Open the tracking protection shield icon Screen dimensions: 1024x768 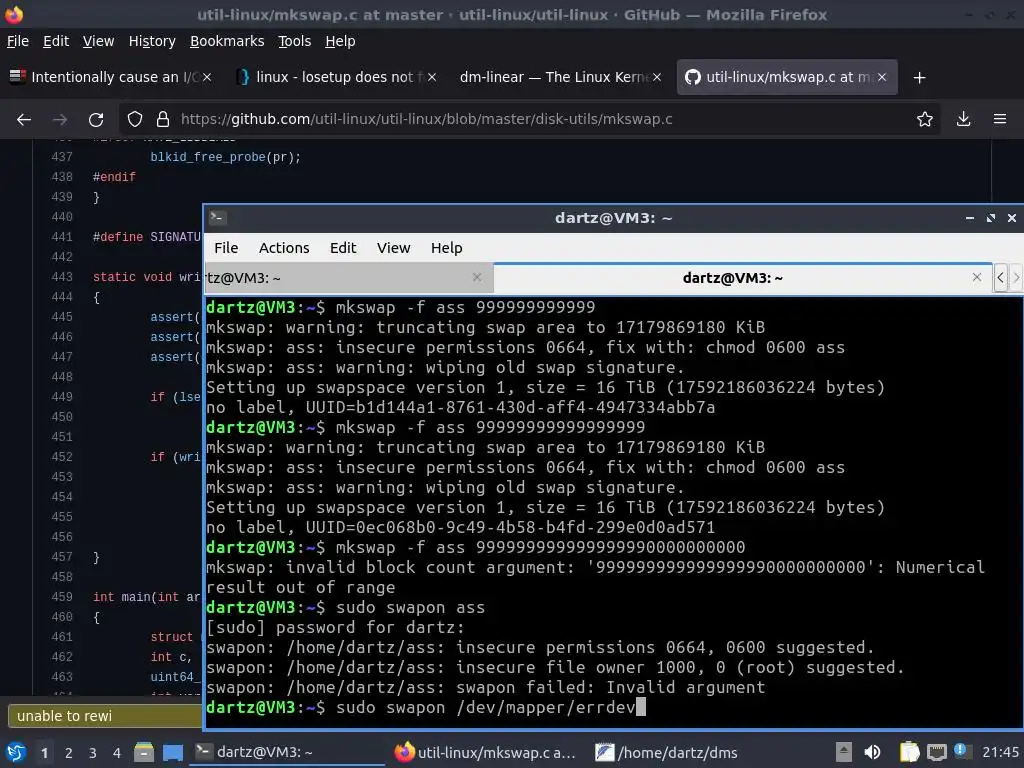(x=135, y=120)
